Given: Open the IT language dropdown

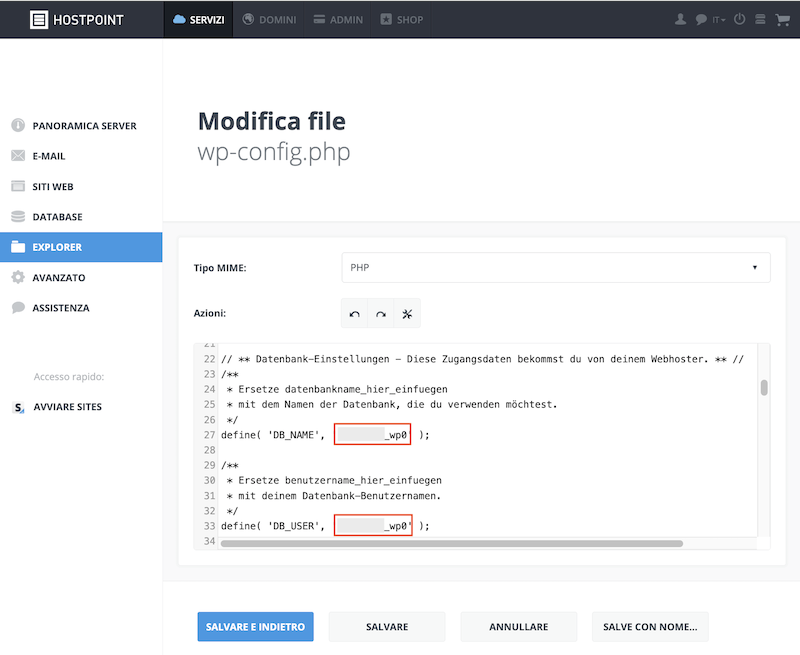Looking at the screenshot, I should point(719,20).
